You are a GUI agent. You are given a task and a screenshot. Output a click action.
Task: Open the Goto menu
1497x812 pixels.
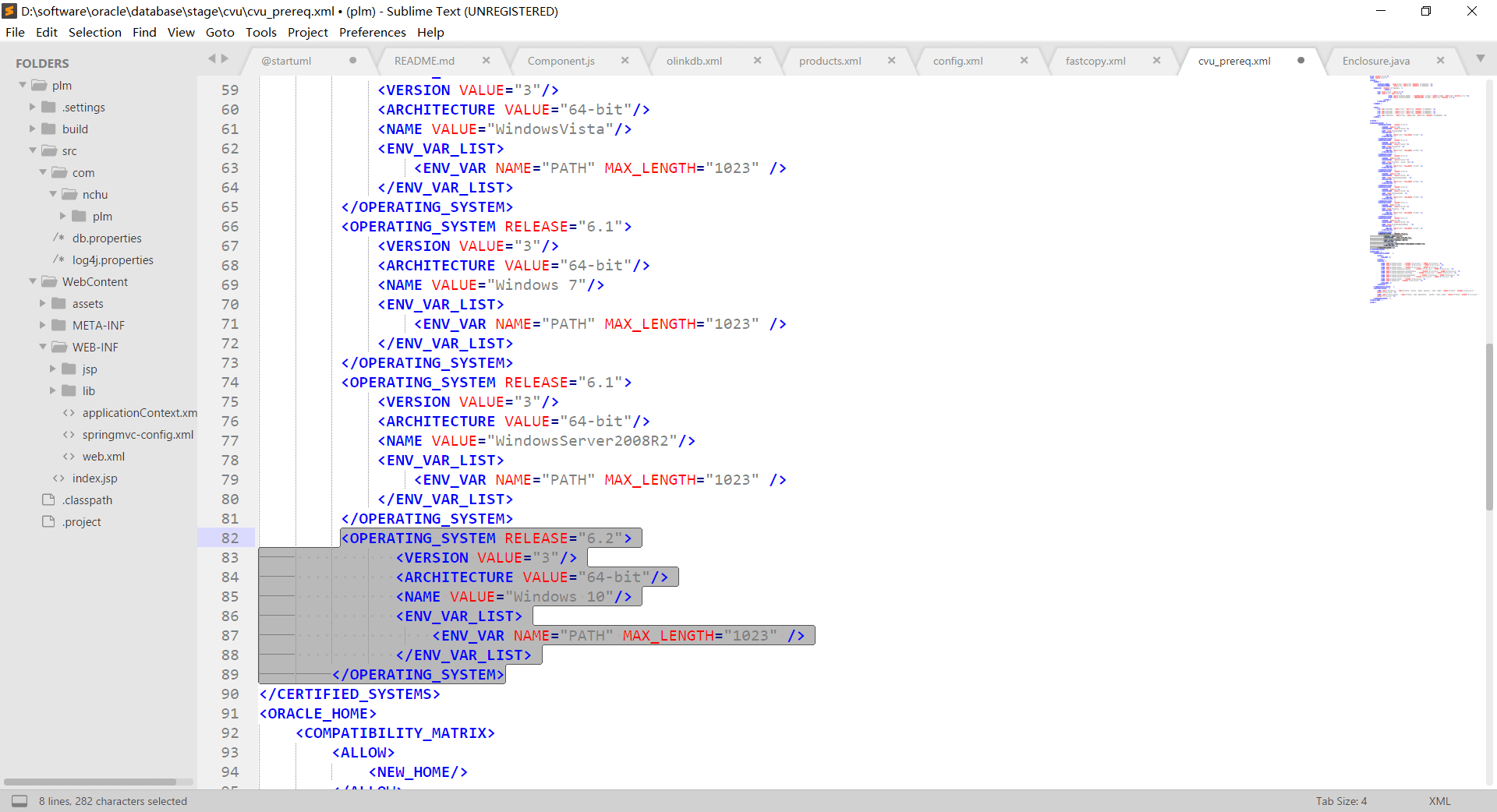[220, 32]
